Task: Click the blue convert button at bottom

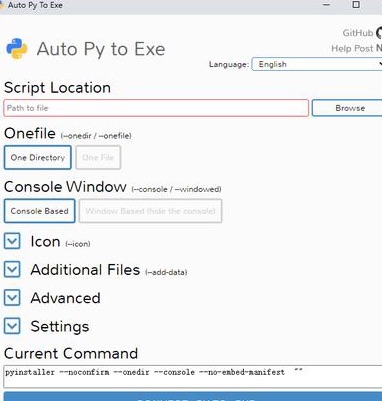Action: tap(193, 397)
